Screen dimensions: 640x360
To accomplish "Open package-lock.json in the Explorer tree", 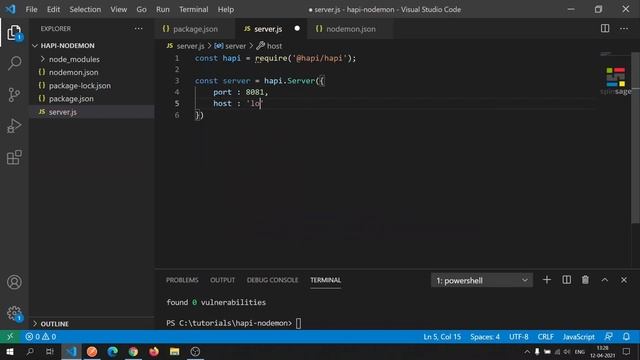I will pyautogui.click(x=92, y=86).
